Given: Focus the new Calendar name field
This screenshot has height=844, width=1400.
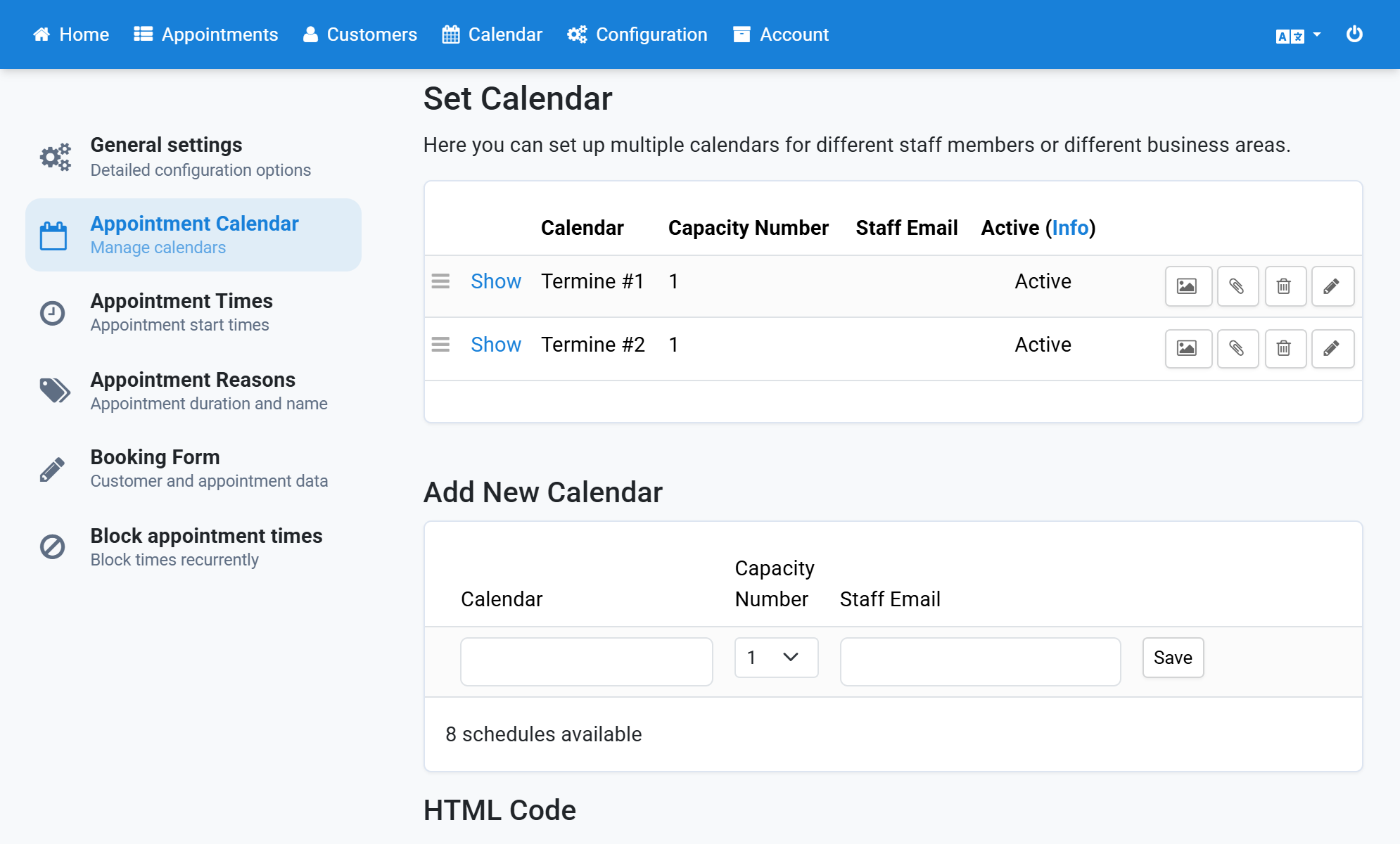Looking at the screenshot, I should 587,662.
